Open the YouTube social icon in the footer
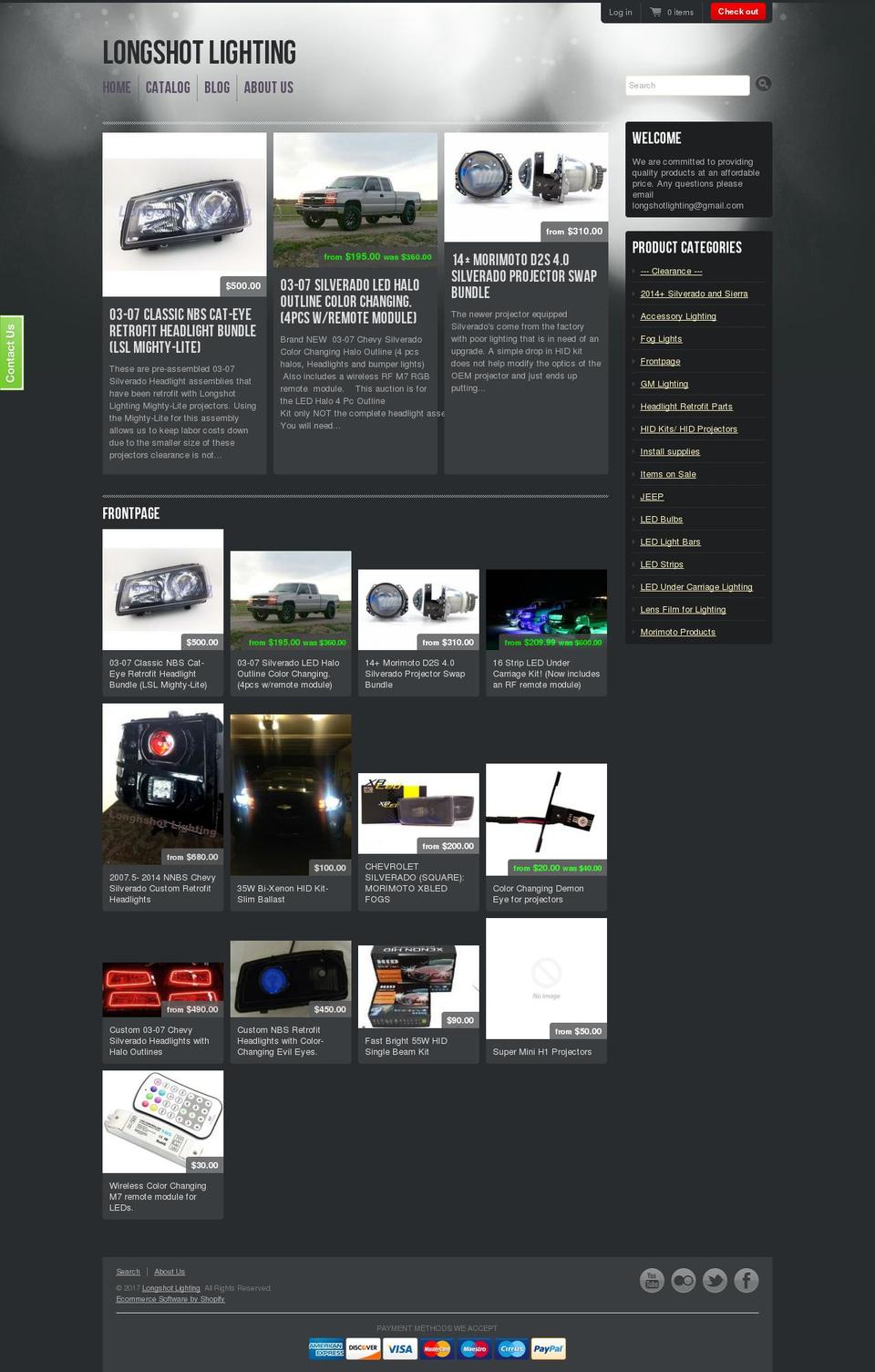The image size is (875, 1372). coord(653,1280)
